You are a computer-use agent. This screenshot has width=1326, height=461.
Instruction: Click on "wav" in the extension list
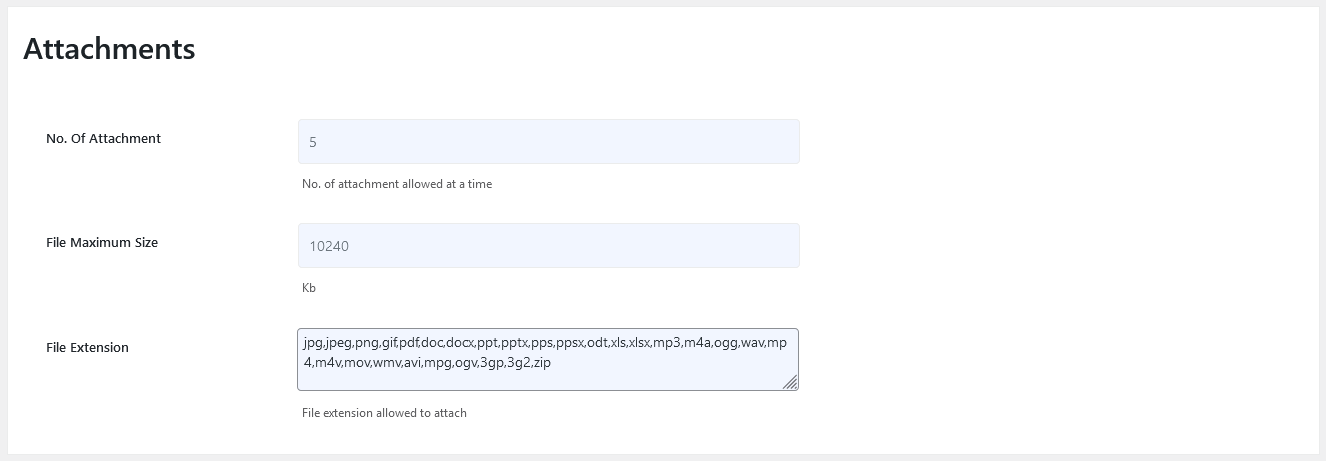pyautogui.click(x=752, y=343)
